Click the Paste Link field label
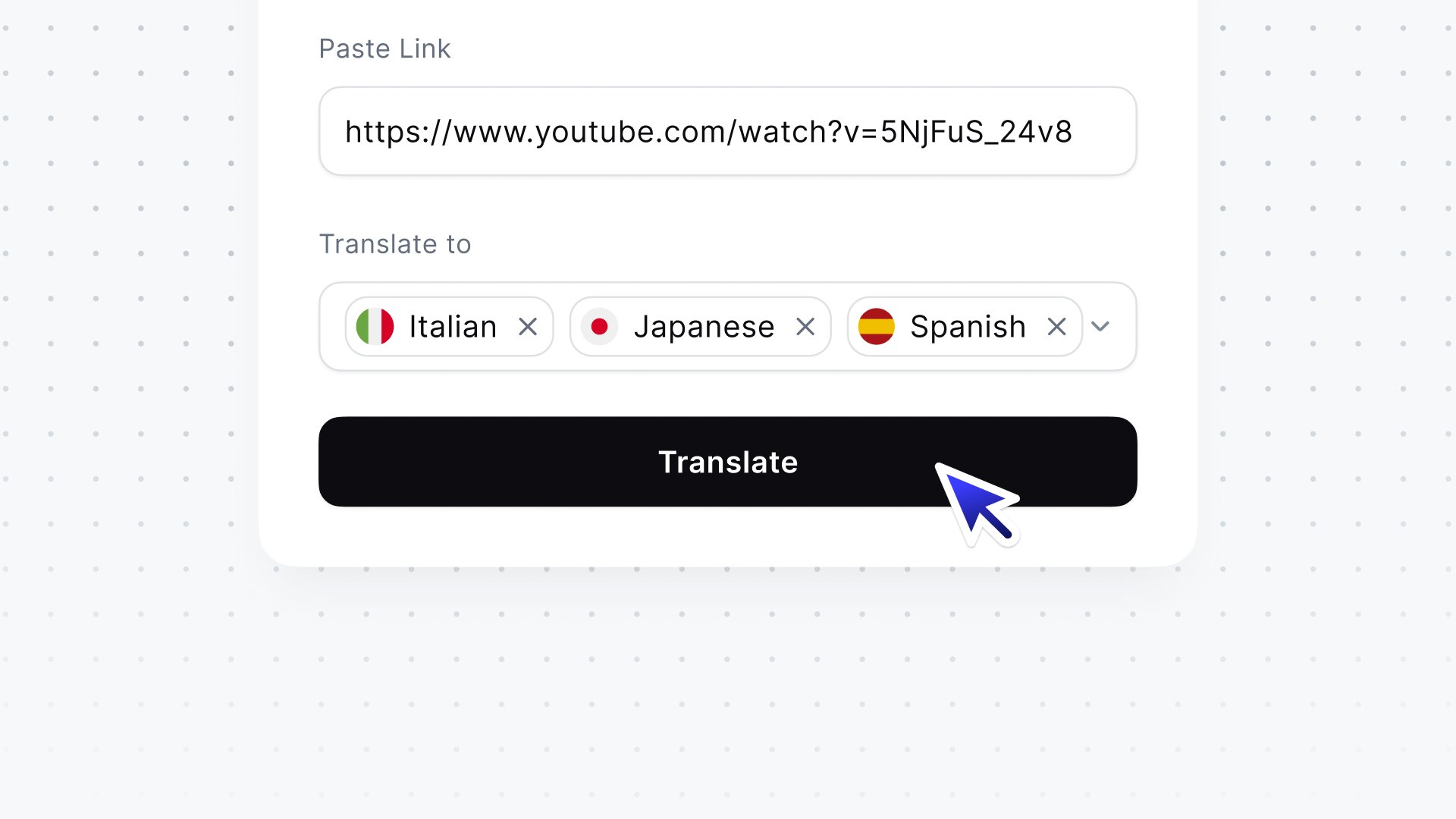The height and width of the screenshot is (819, 1456). coord(384,49)
